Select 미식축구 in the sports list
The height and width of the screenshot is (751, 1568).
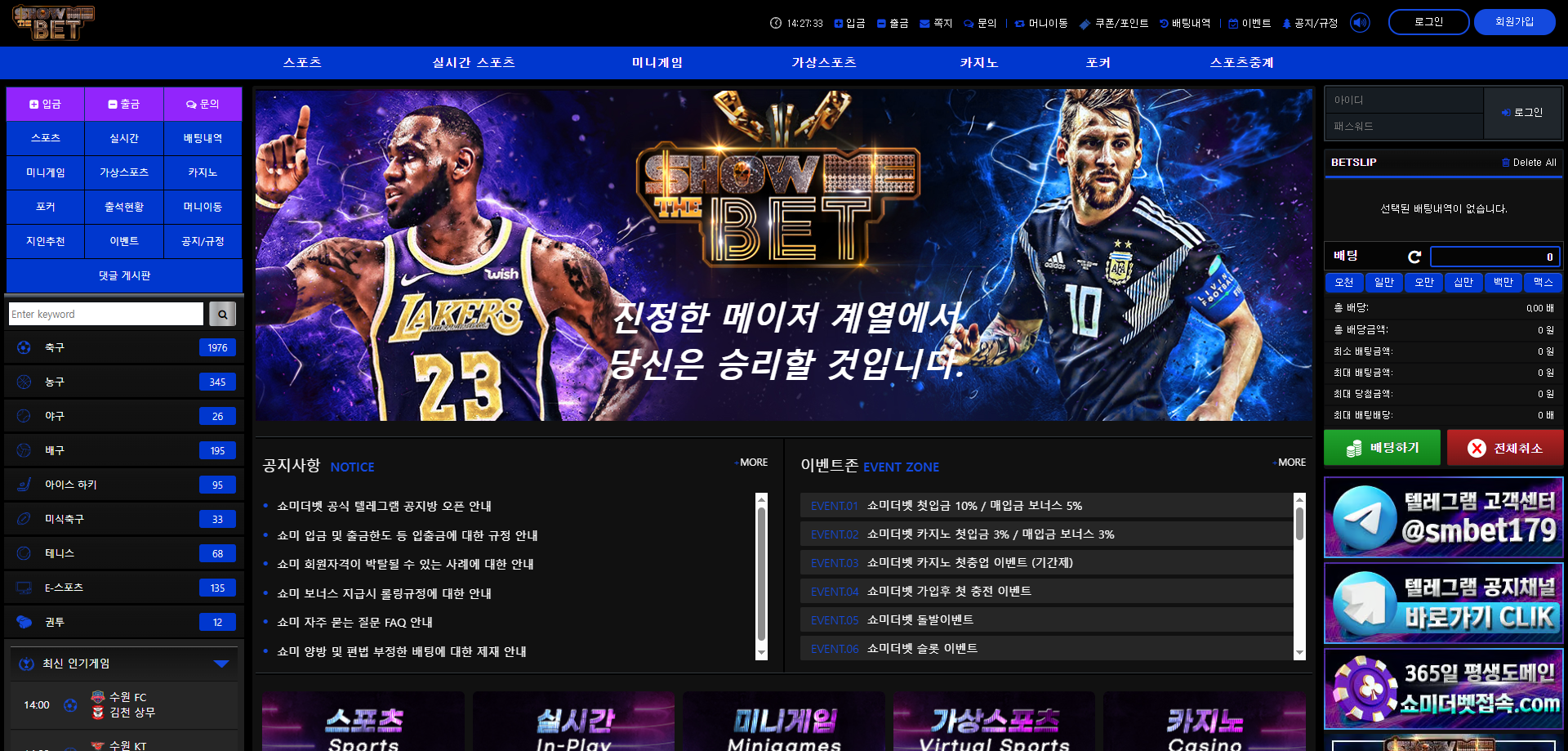pyautogui.click(x=124, y=519)
